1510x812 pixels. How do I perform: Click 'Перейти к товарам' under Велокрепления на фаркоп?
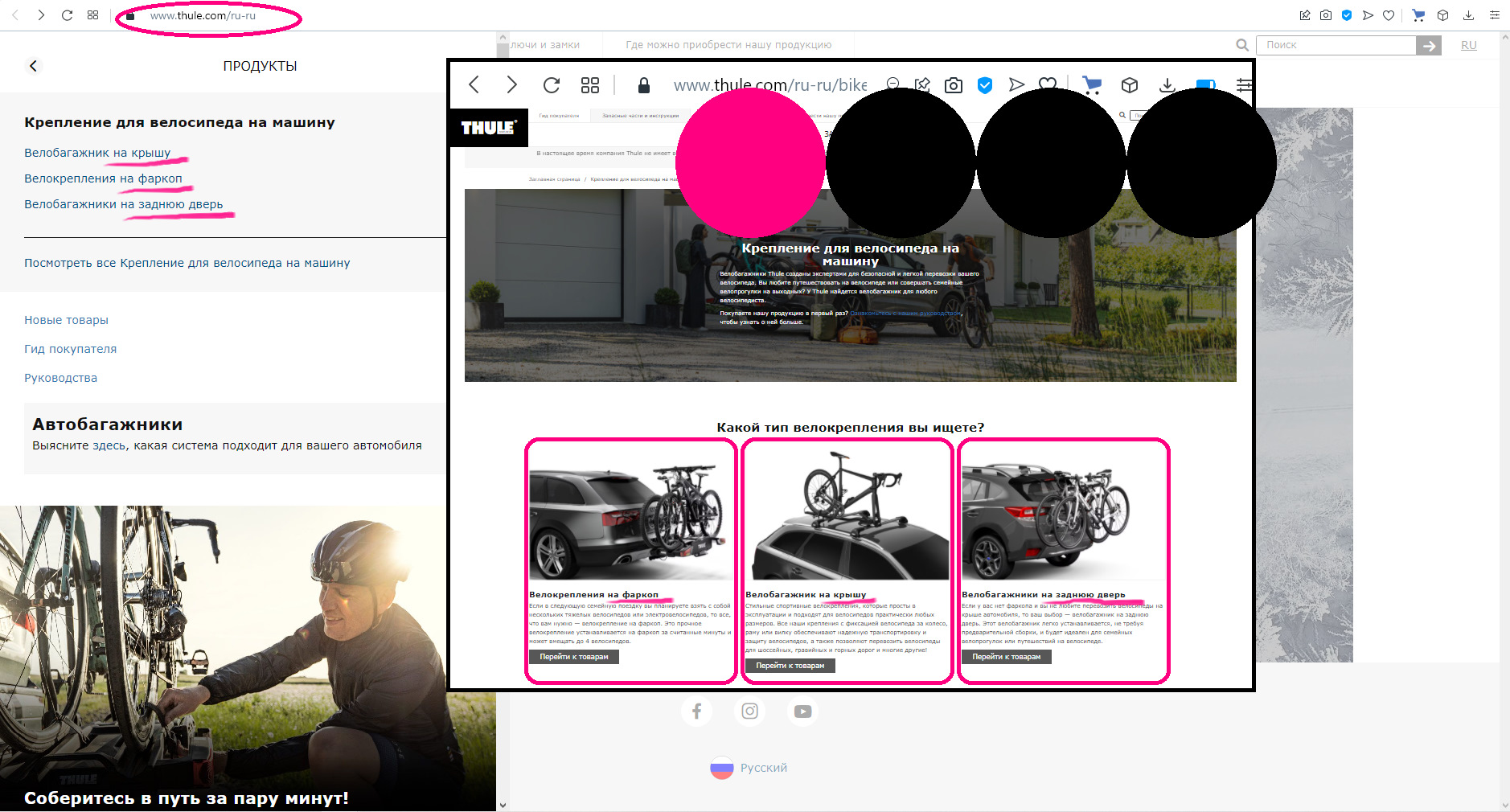point(574,657)
